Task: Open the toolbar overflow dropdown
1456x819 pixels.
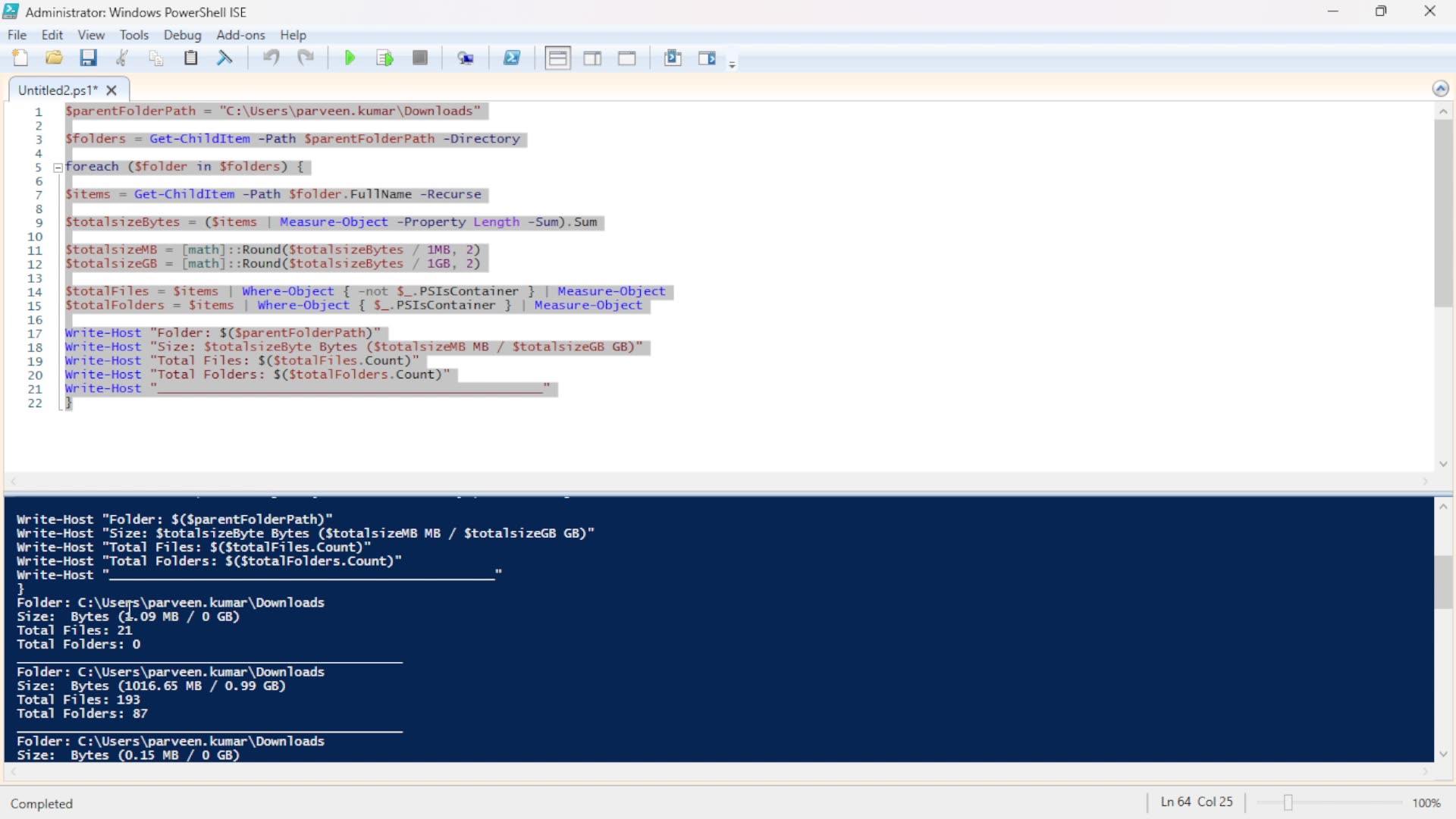Action: tap(732, 62)
